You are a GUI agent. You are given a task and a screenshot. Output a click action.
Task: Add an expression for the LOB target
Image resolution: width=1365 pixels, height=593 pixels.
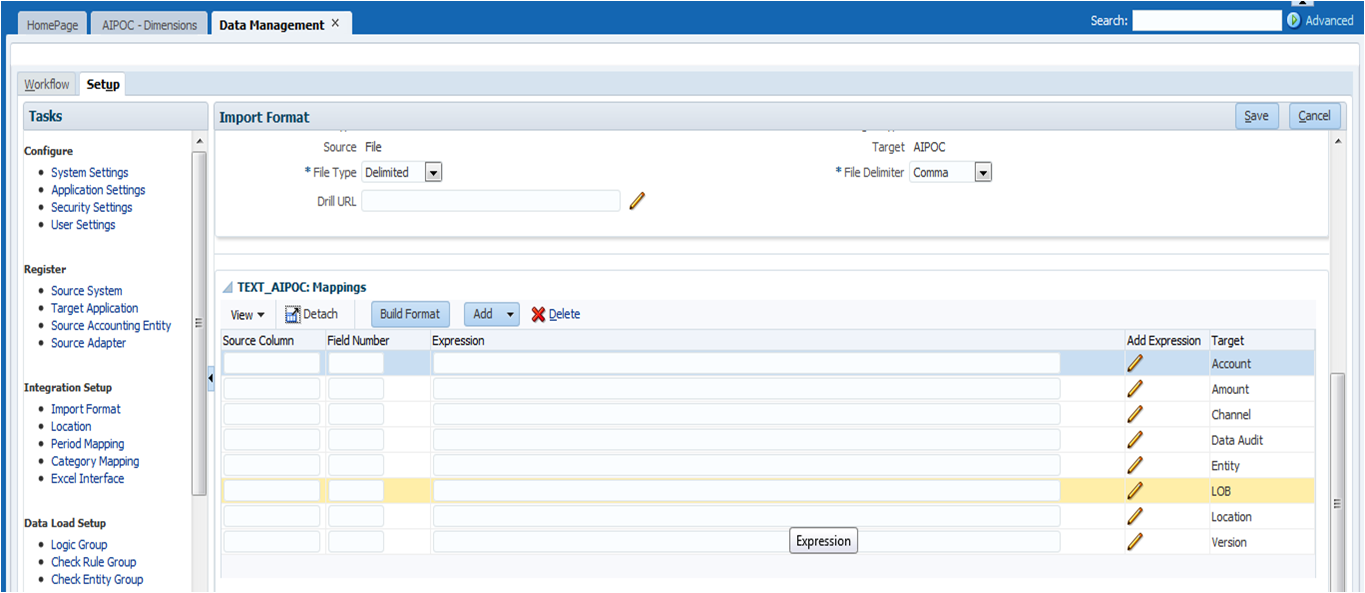click(x=1134, y=490)
